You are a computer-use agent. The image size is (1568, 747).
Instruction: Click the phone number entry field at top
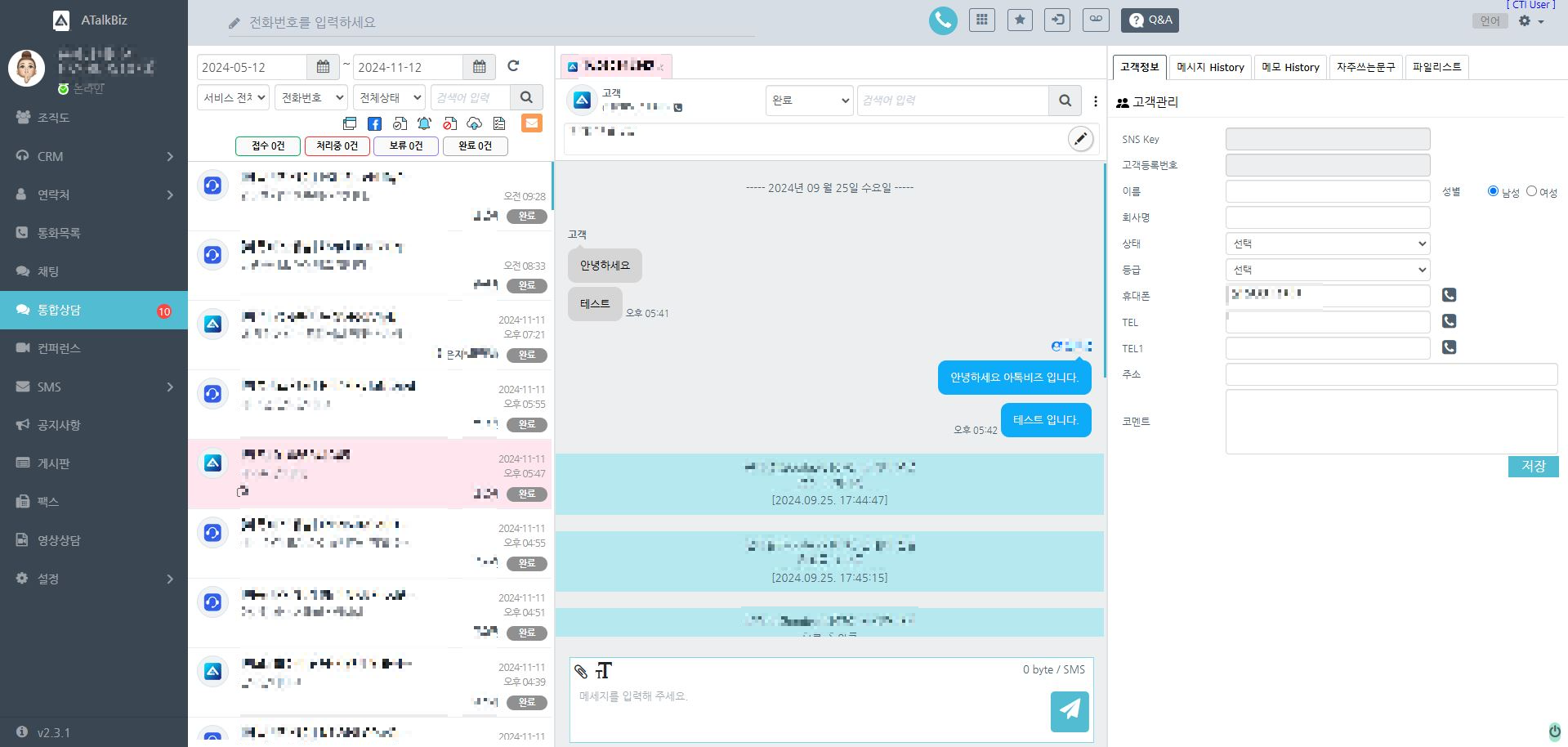click(490, 23)
